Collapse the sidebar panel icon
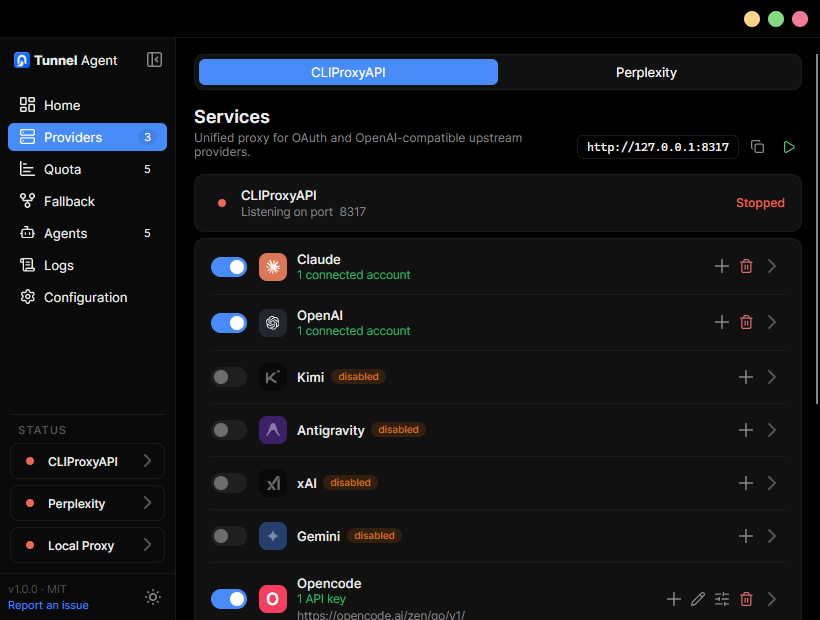Viewport: 820px width, 620px height. [x=154, y=60]
